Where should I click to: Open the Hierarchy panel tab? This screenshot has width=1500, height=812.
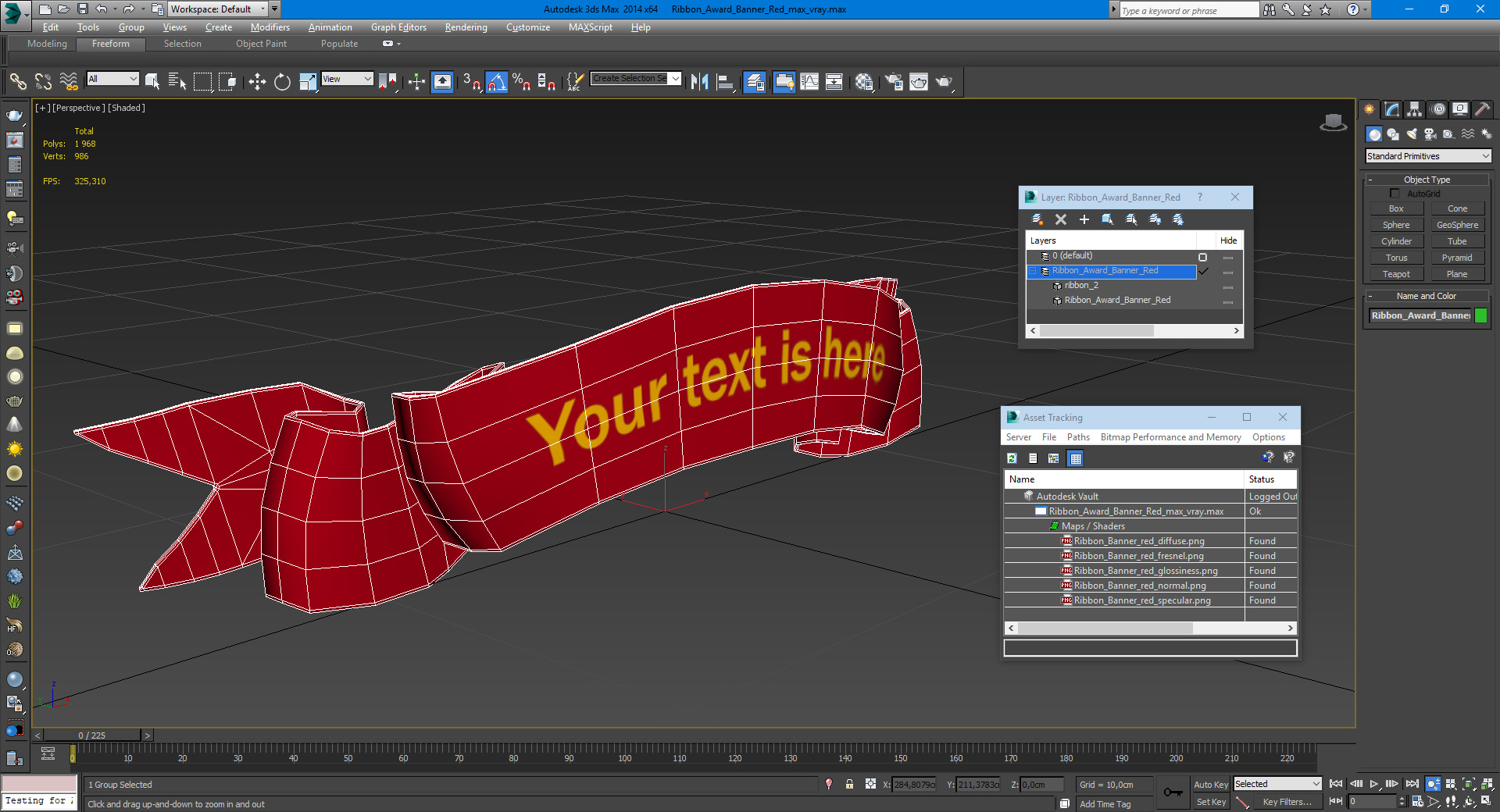coord(1414,109)
